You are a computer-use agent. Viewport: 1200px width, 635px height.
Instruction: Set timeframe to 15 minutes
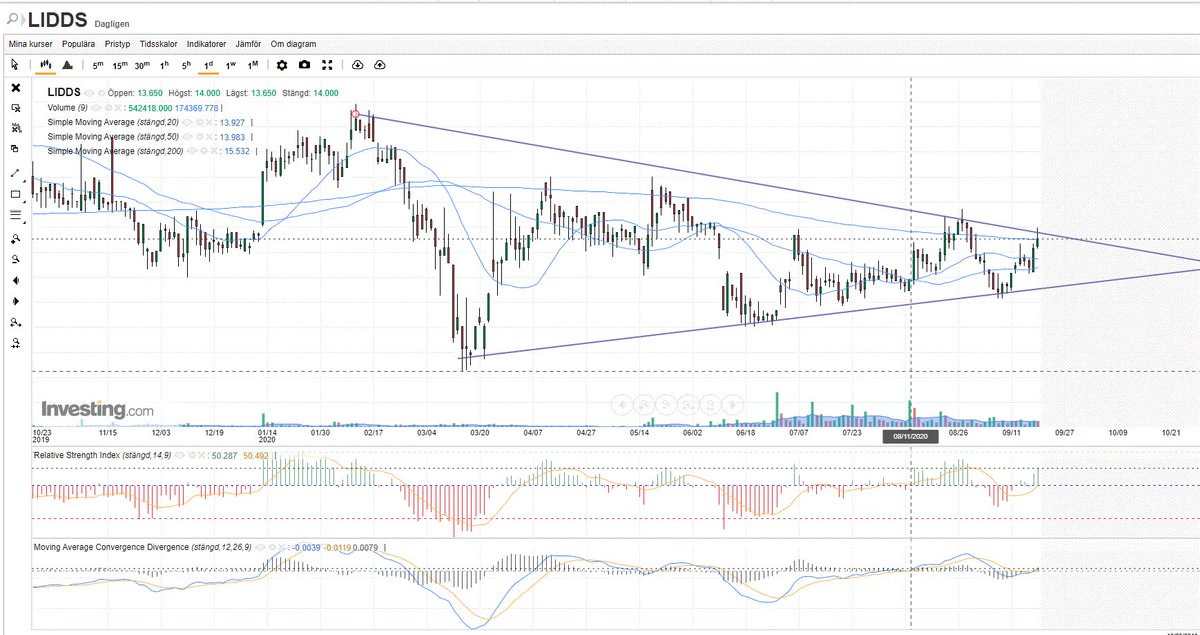coord(120,65)
